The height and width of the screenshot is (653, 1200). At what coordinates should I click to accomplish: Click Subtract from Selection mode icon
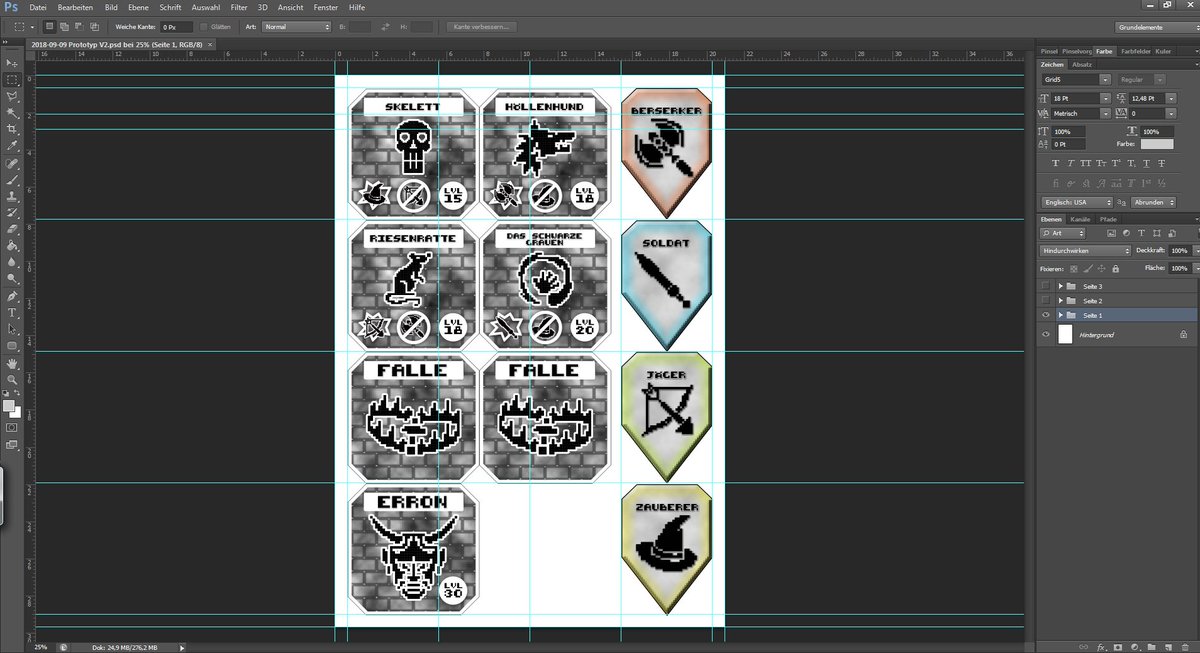[78, 26]
